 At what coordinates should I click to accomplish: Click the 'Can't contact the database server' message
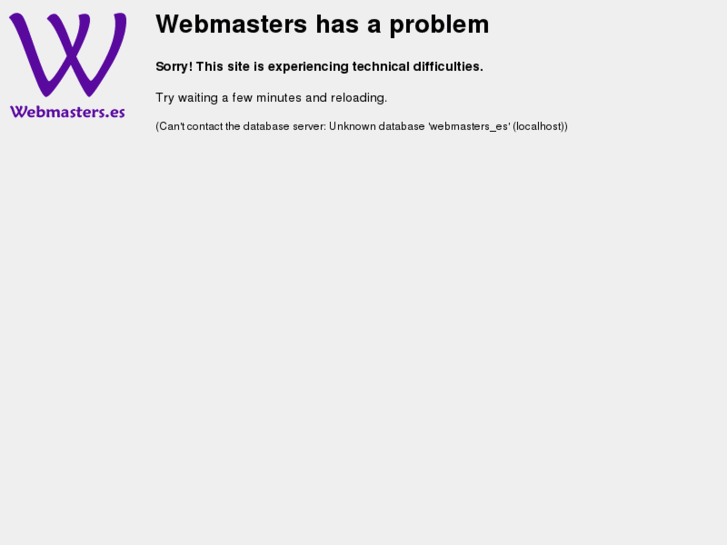pos(362,126)
